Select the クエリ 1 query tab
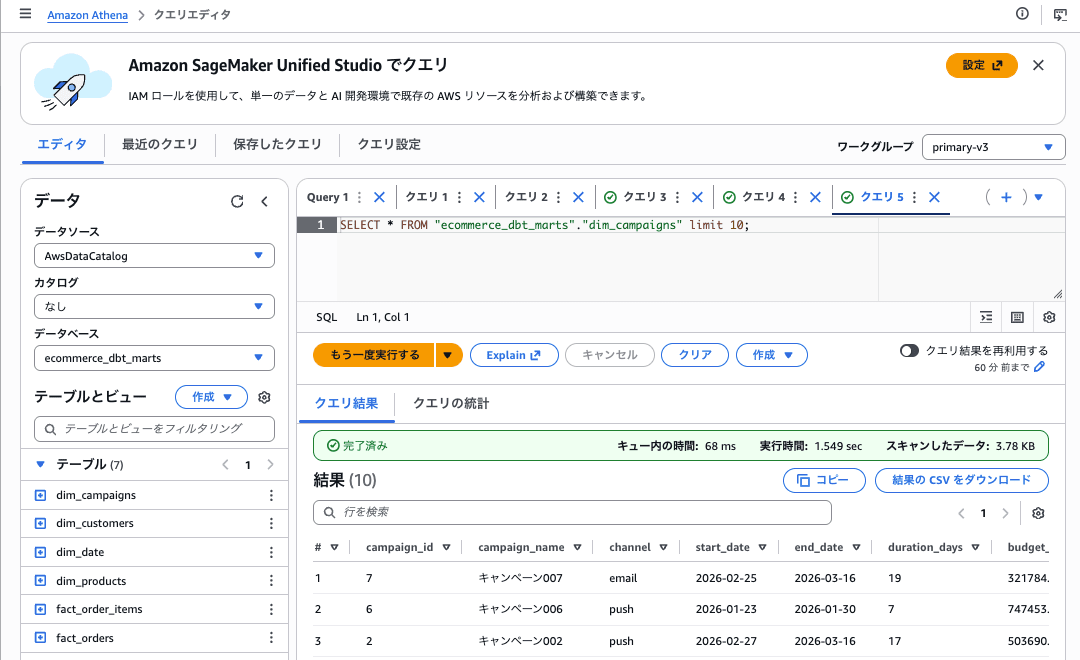Screen dimensions: 1080x660 [x=426, y=197]
